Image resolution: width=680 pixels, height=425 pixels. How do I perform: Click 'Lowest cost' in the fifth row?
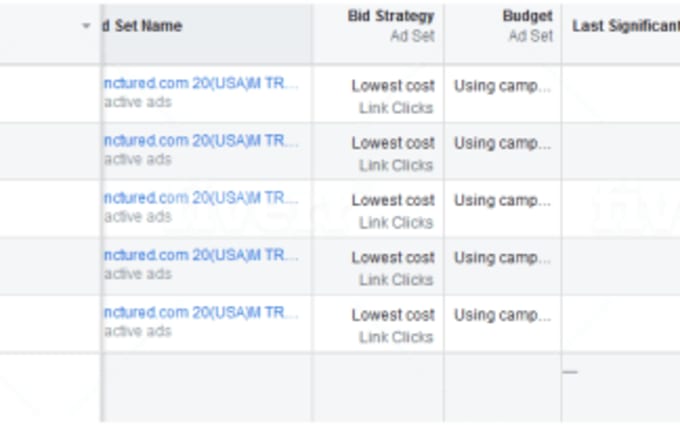click(x=393, y=315)
